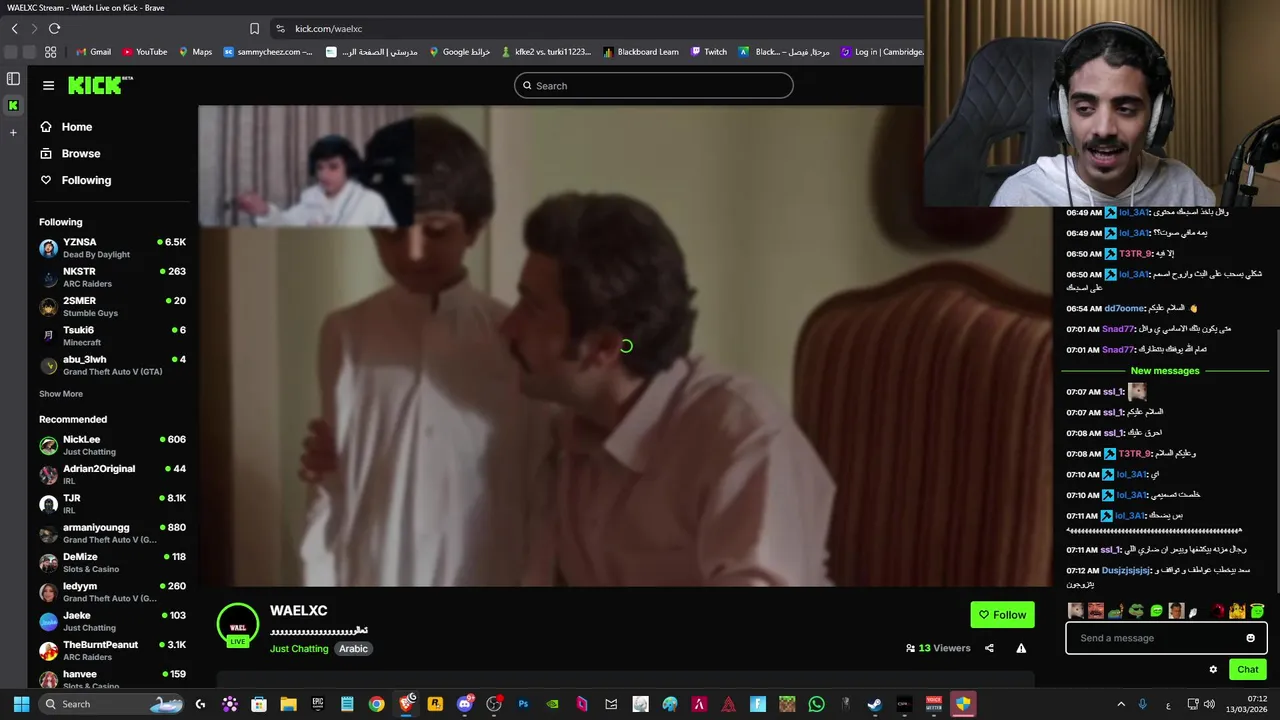
Task: Open the emoji picker in chat input
Action: pyautogui.click(x=1250, y=638)
